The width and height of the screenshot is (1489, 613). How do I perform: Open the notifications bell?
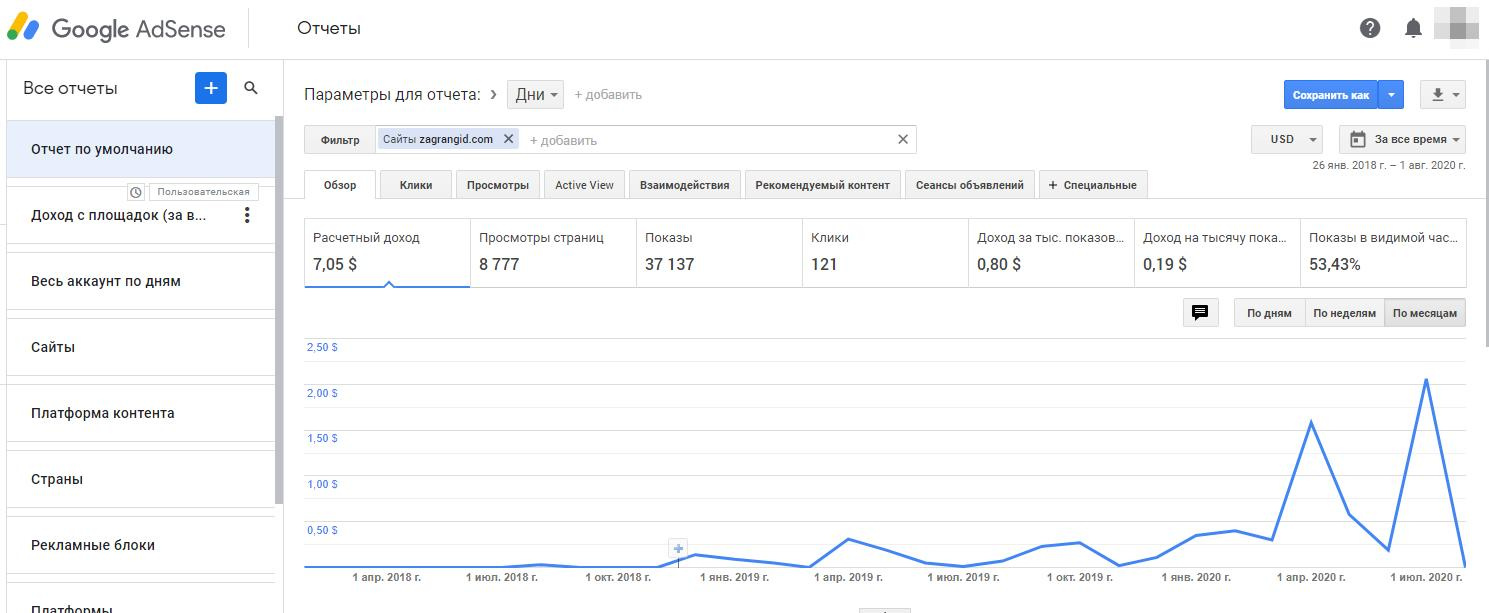point(1413,28)
